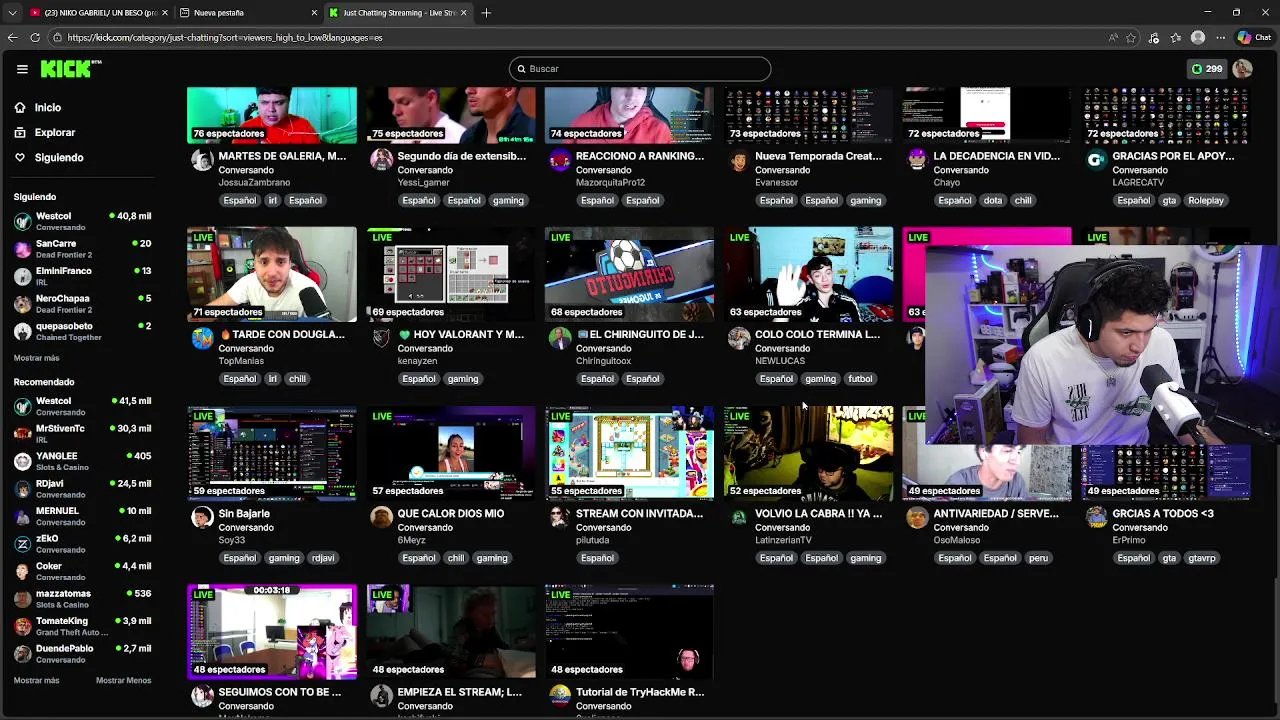Click LatinzerianTV channel avatar
This screenshot has width=1280, height=720.
coord(738,517)
